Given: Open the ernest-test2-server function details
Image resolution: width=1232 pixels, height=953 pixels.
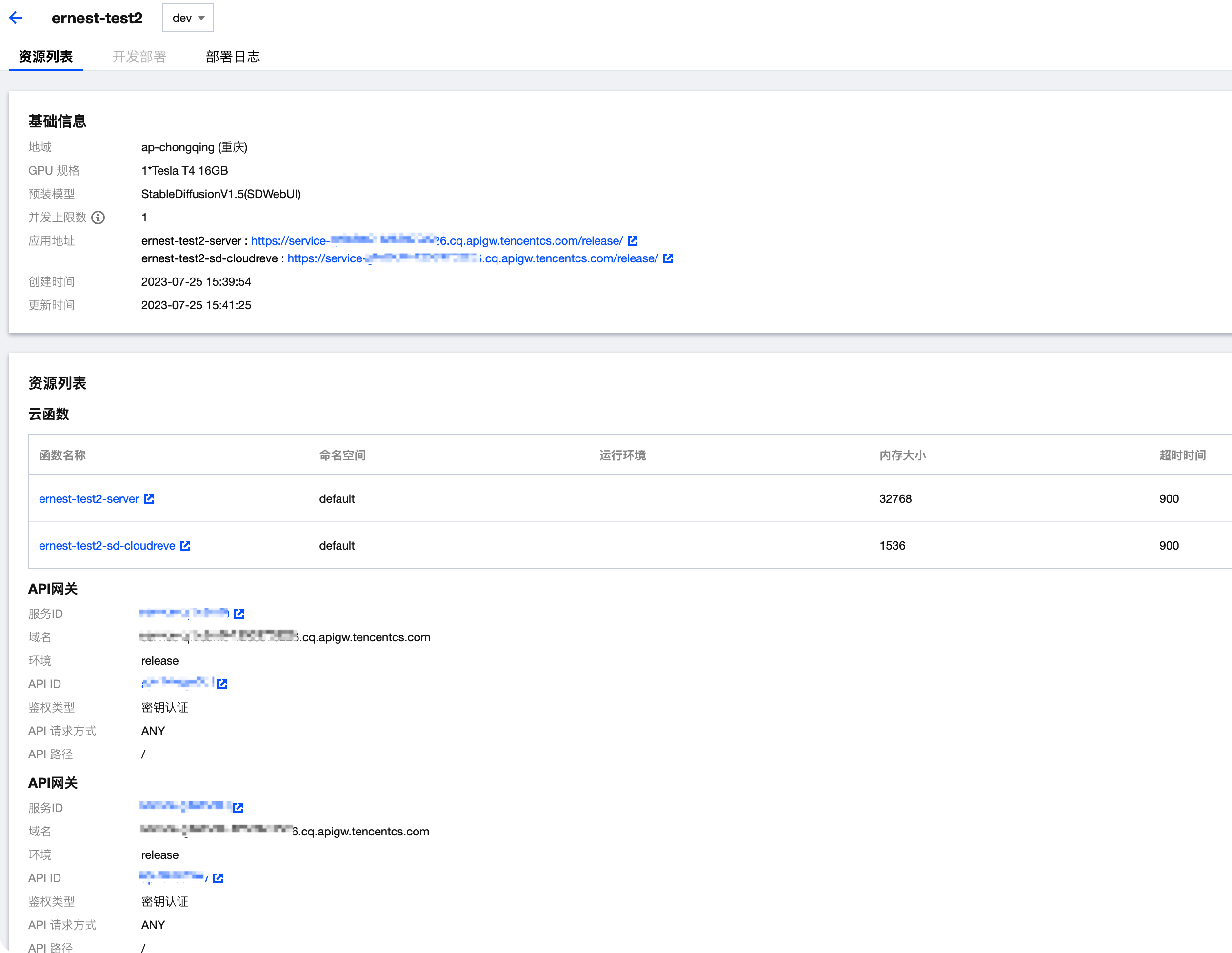Looking at the screenshot, I should pyautogui.click(x=89, y=499).
